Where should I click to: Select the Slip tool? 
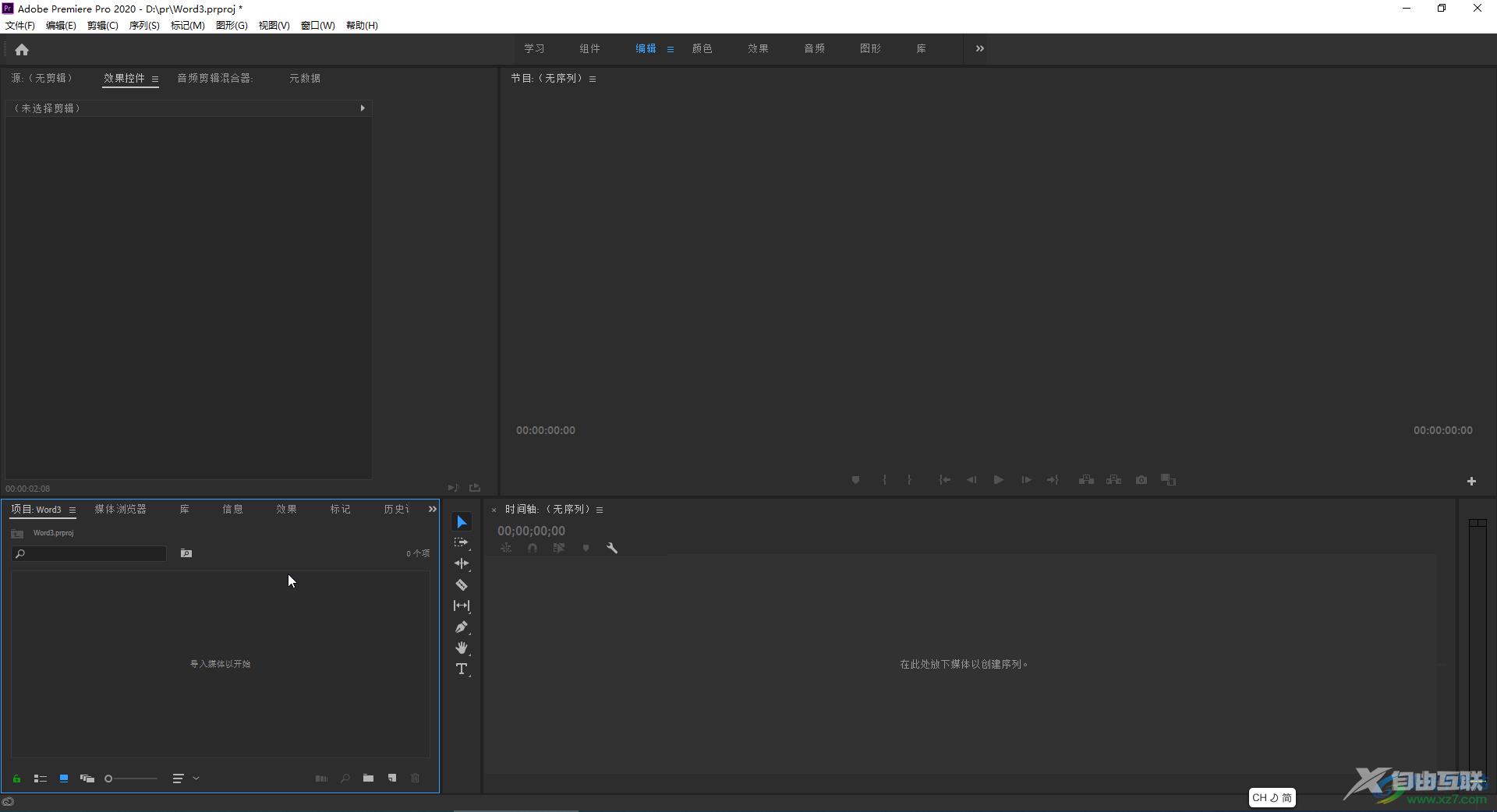(x=462, y=605)
